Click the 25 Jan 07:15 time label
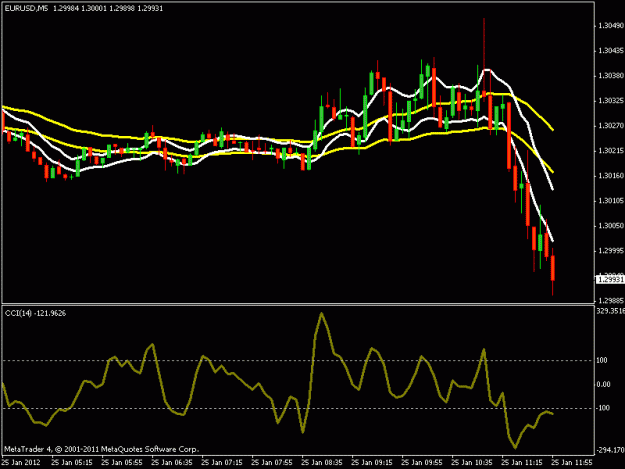The width and height of the screenshot is (625, 469). (x=222, y=463)
